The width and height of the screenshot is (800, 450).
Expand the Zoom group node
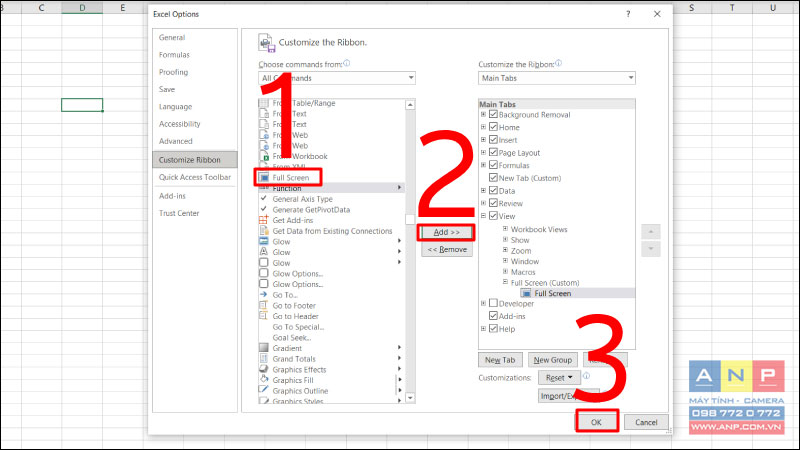click(x=505, y=250)
